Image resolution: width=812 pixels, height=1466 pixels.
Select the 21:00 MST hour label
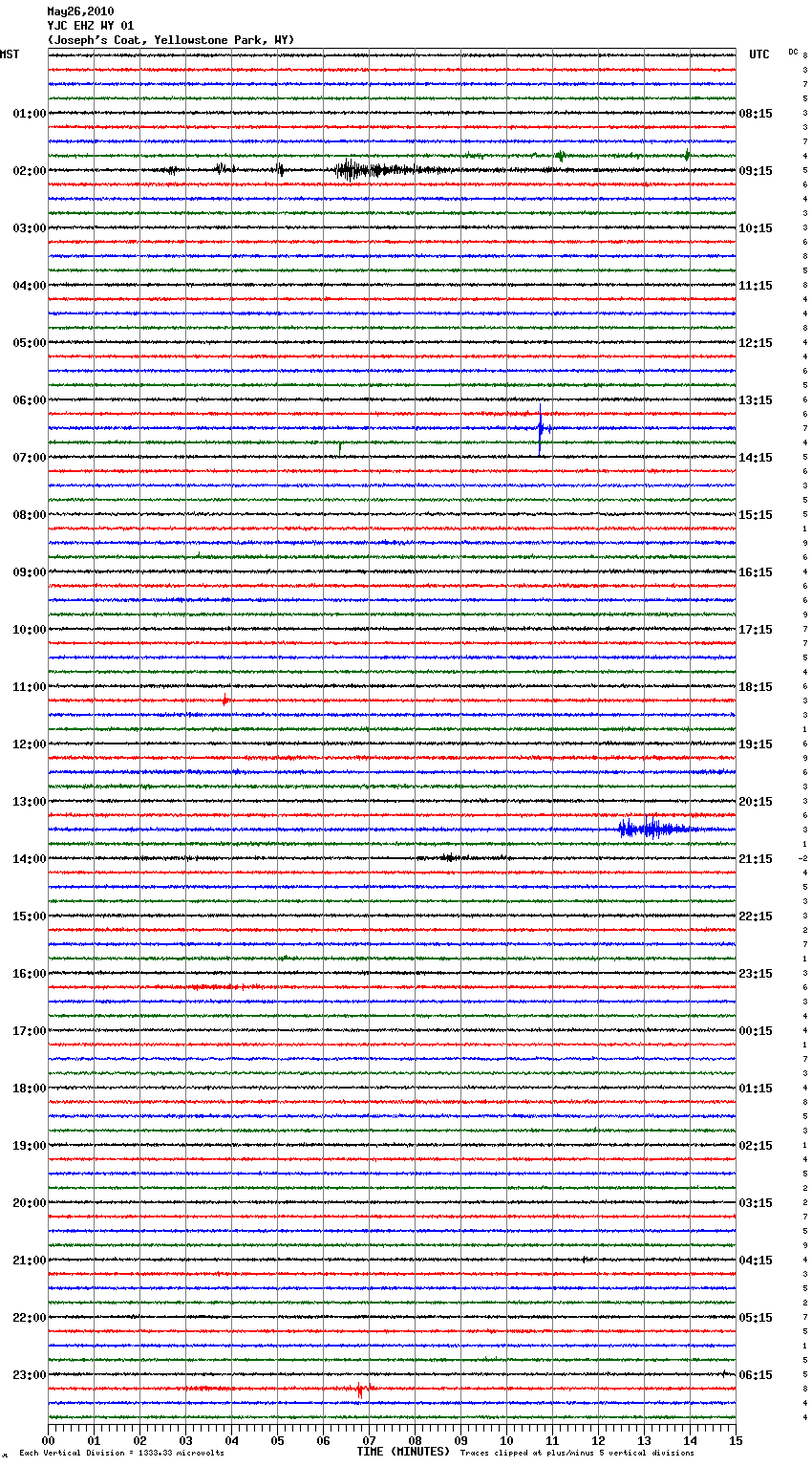click(x=30, y=1261)
